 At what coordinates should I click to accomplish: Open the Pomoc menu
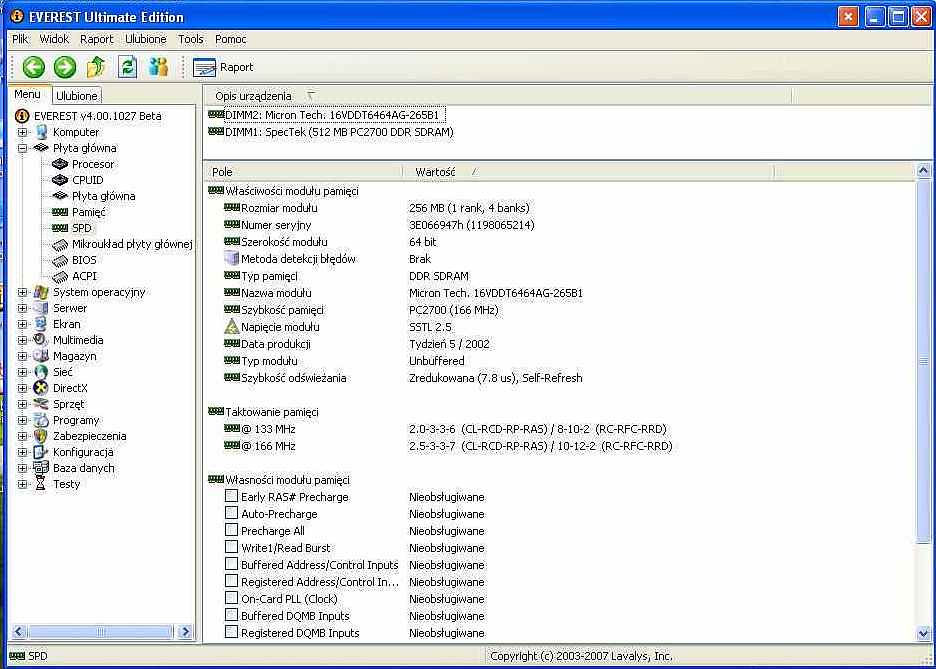[230, 39]
